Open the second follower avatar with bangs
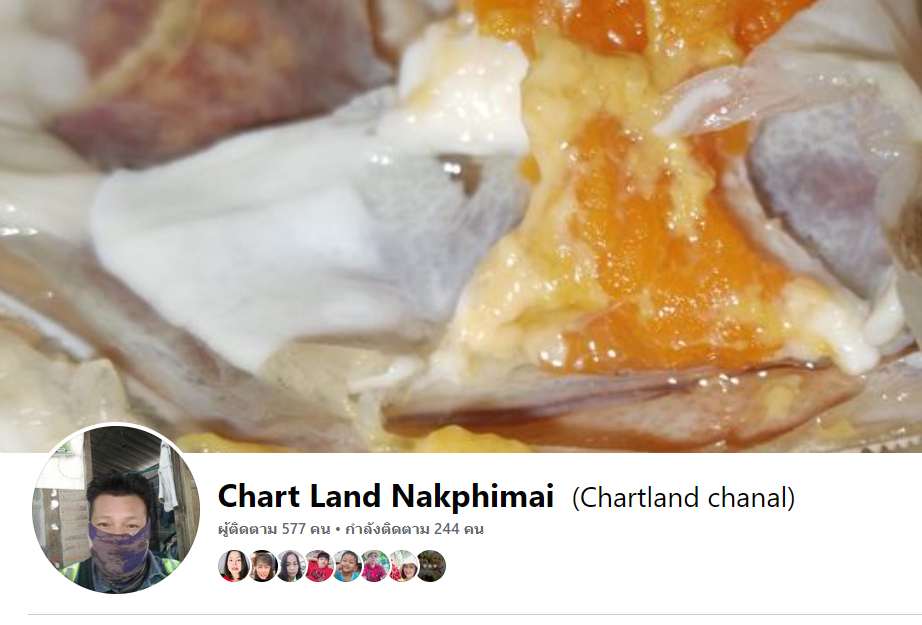This screenshot has width=922, height=625. click(x=262, y=566)
